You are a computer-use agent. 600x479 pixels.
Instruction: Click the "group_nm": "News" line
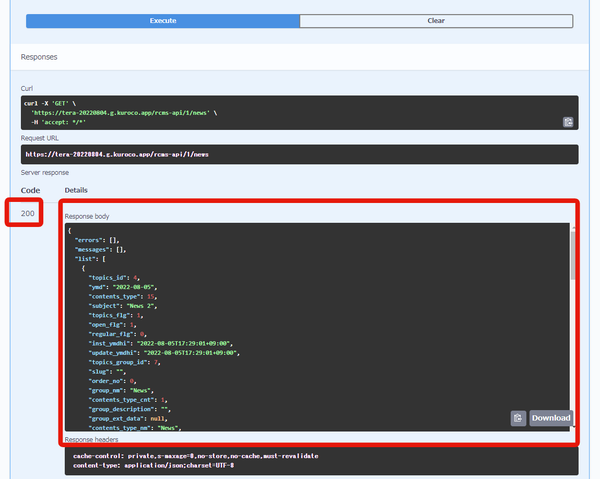[x=121, y=391]
